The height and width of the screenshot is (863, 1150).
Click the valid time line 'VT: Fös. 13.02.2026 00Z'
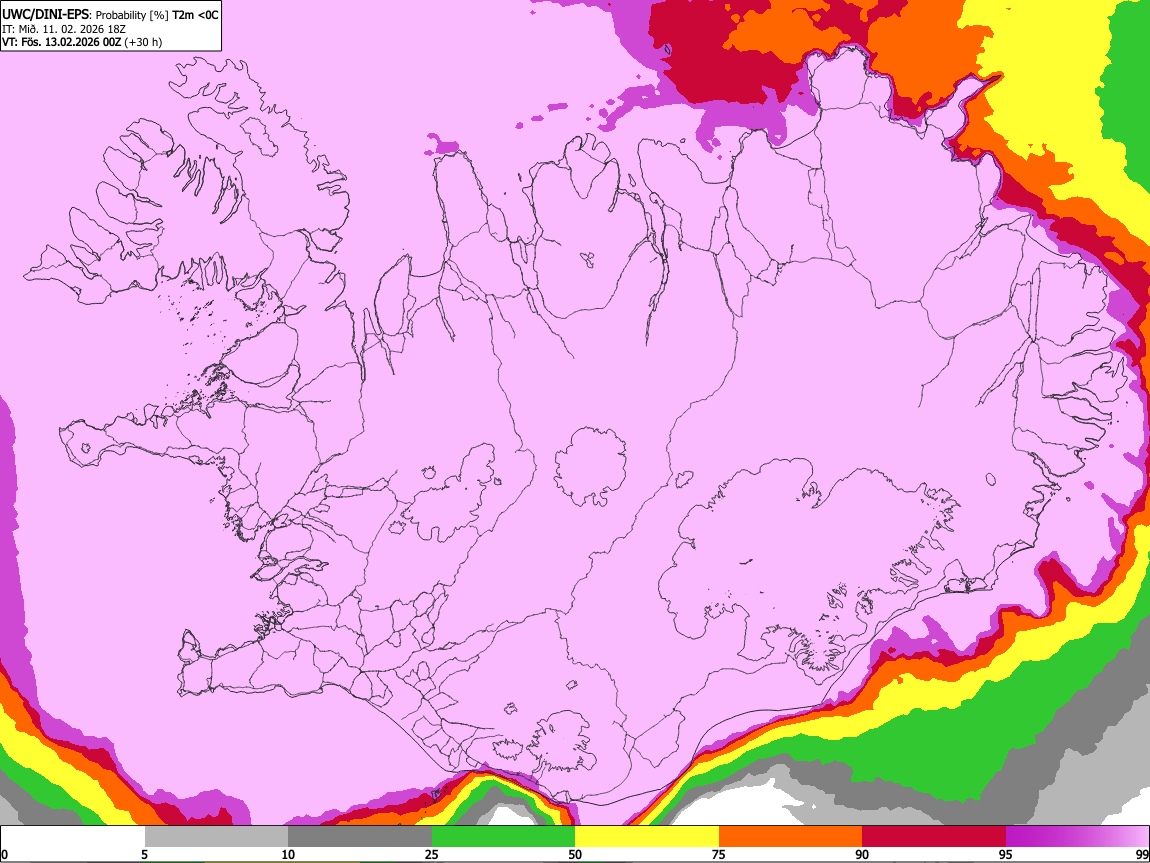tap(61, 42)
